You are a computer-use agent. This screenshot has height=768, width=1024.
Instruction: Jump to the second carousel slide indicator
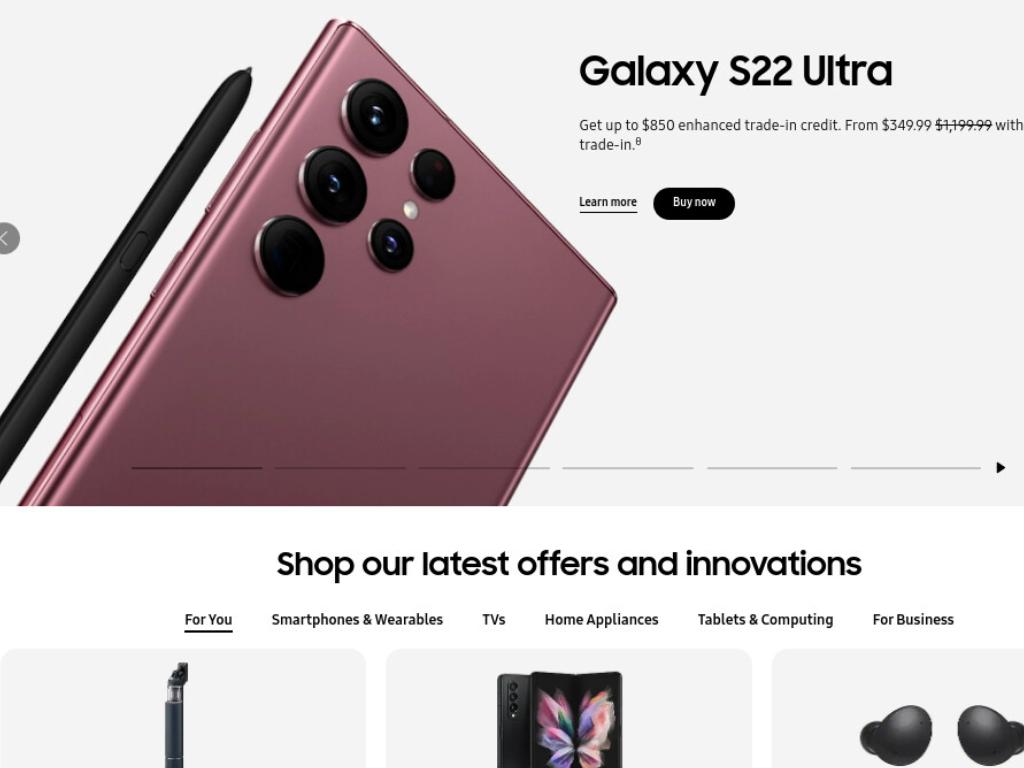point(340,468)
